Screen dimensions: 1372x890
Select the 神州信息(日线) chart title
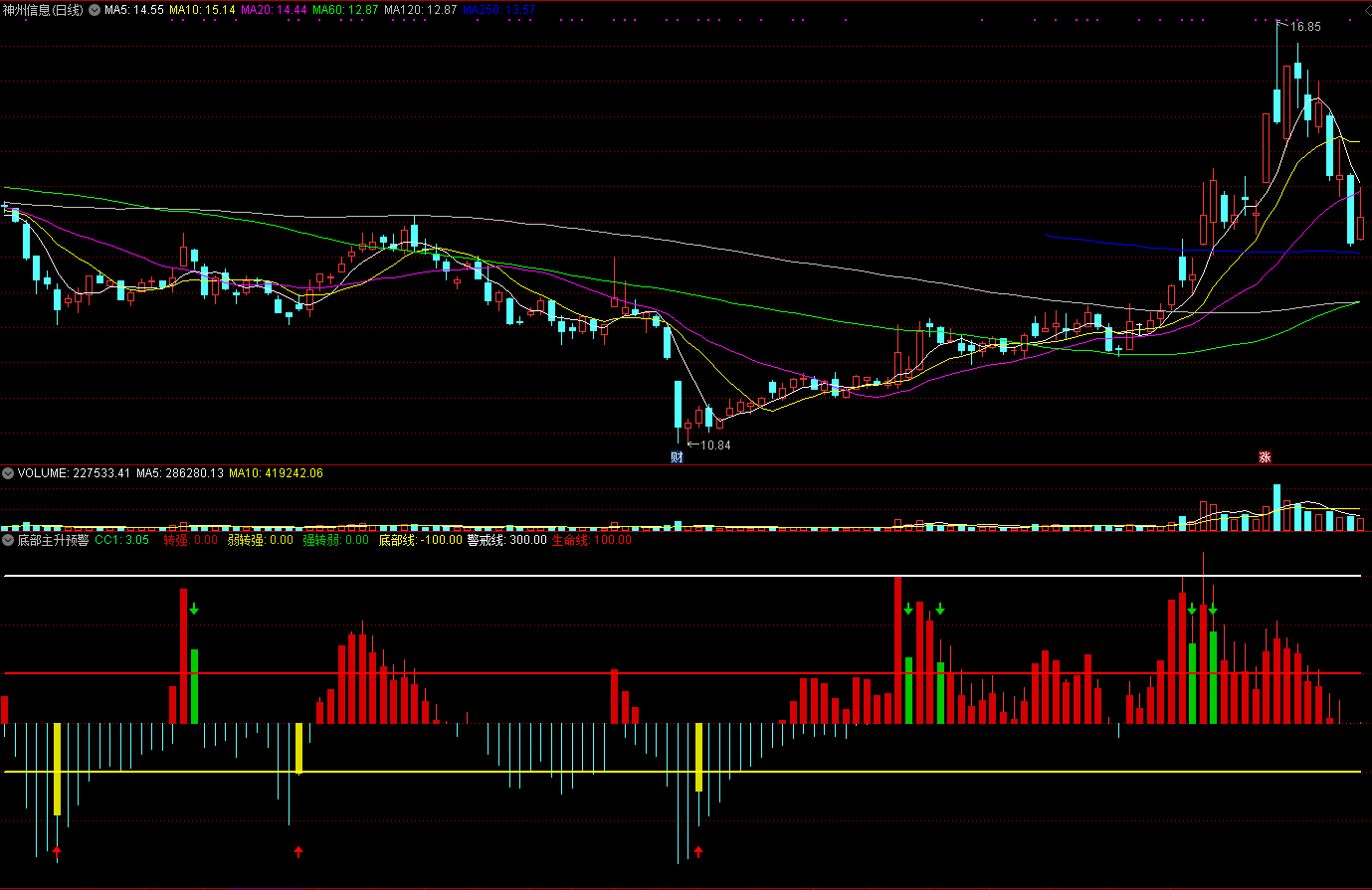(x=43, y=10)
